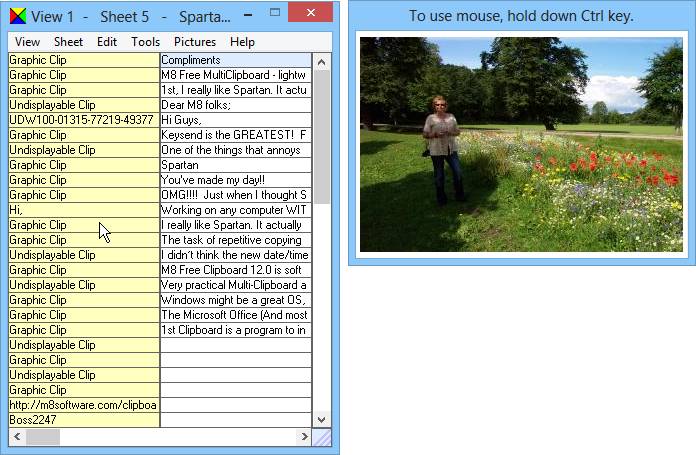The image size is (696, 455).
Task: Select the http://m8software.com/clipboa clip
Action: (84, 405)
